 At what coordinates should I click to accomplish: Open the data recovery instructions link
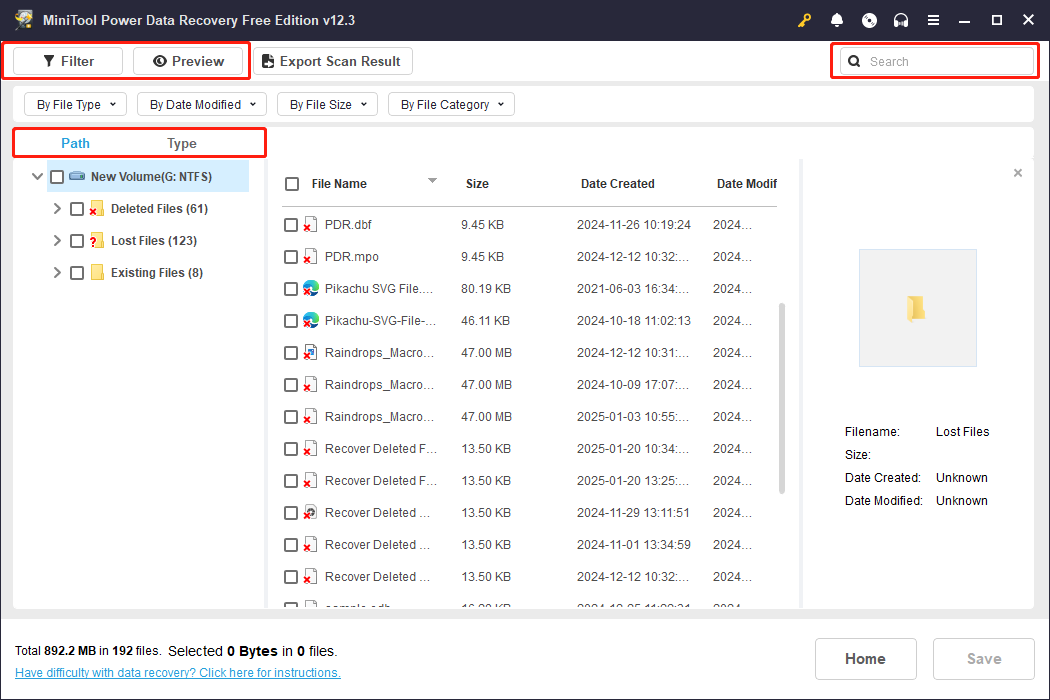[x=178, y=673]
